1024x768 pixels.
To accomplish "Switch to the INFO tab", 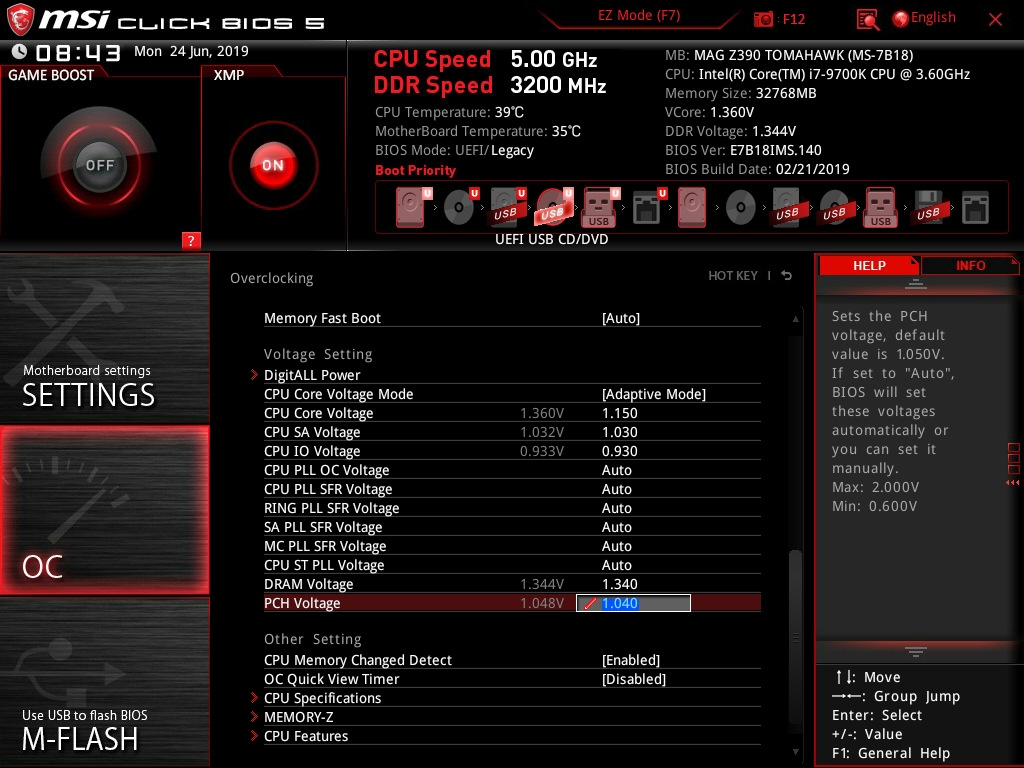I will (x=970, y=265).
